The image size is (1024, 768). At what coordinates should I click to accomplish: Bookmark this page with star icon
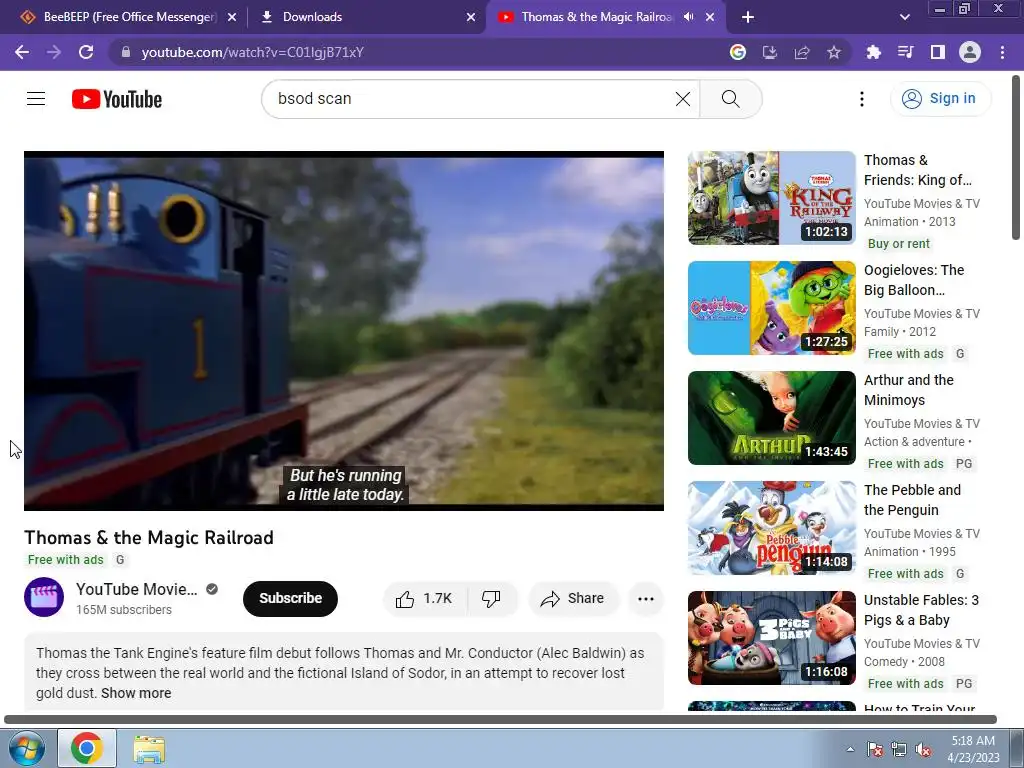click(833, 52)
